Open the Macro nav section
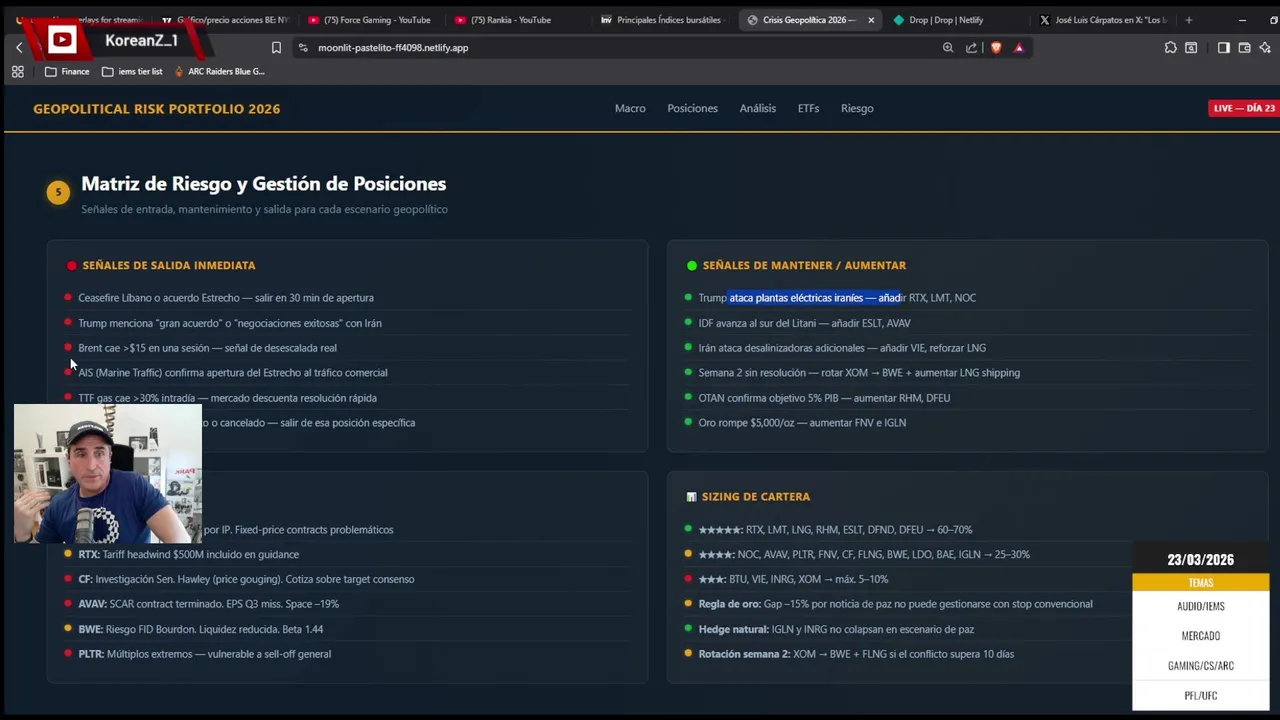 pos(630,108)
